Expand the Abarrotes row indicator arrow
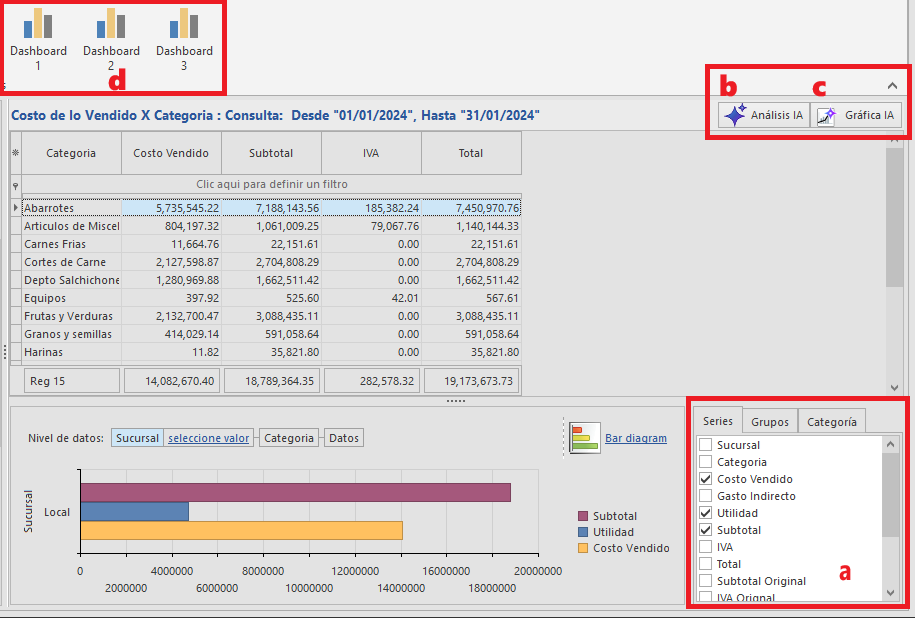 [x=16, y=208]
